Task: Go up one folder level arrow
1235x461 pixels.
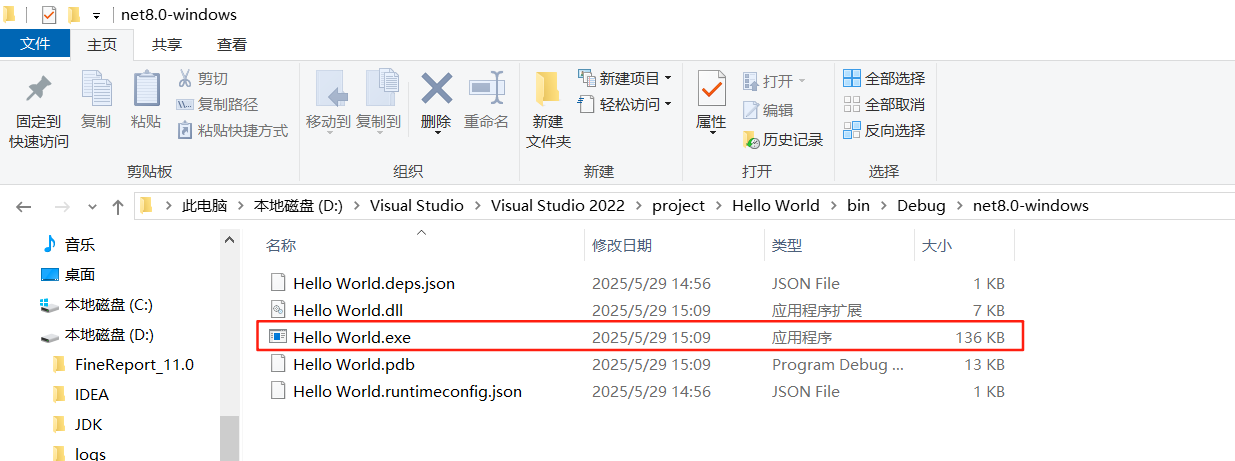Action: [x=118, y=206]
